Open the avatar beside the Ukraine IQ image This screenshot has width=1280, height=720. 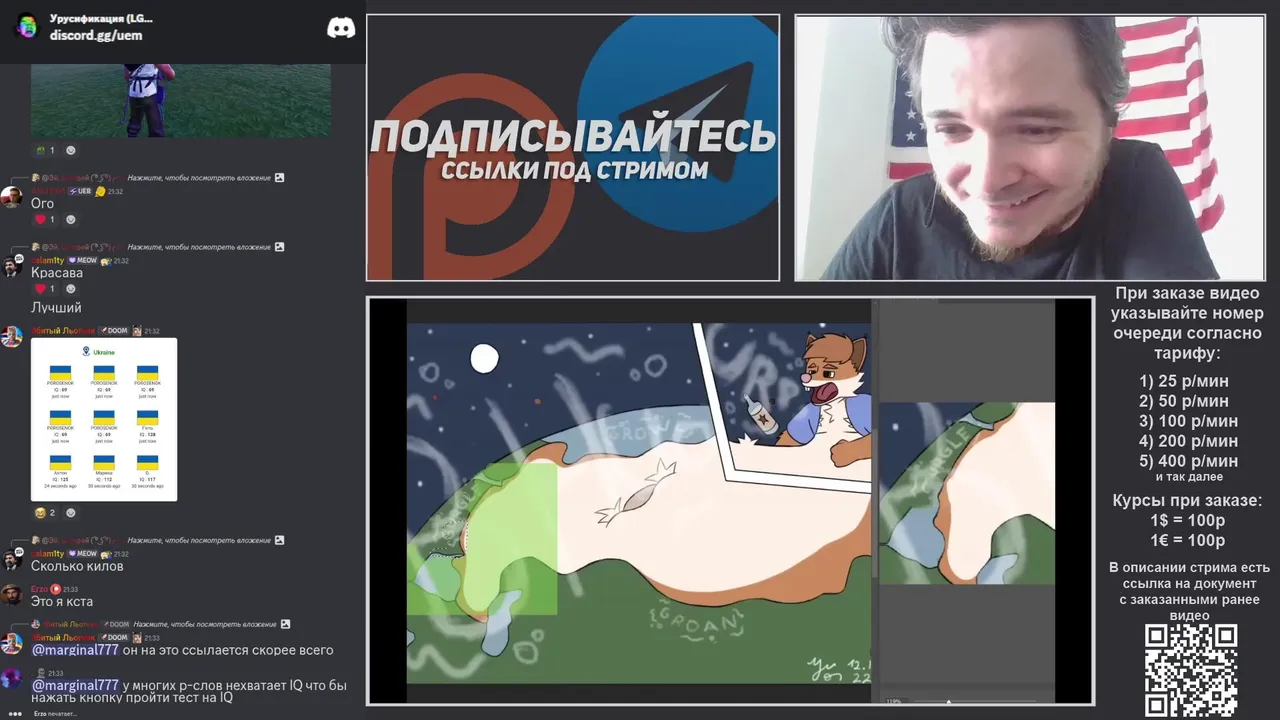tap(12, 336)
